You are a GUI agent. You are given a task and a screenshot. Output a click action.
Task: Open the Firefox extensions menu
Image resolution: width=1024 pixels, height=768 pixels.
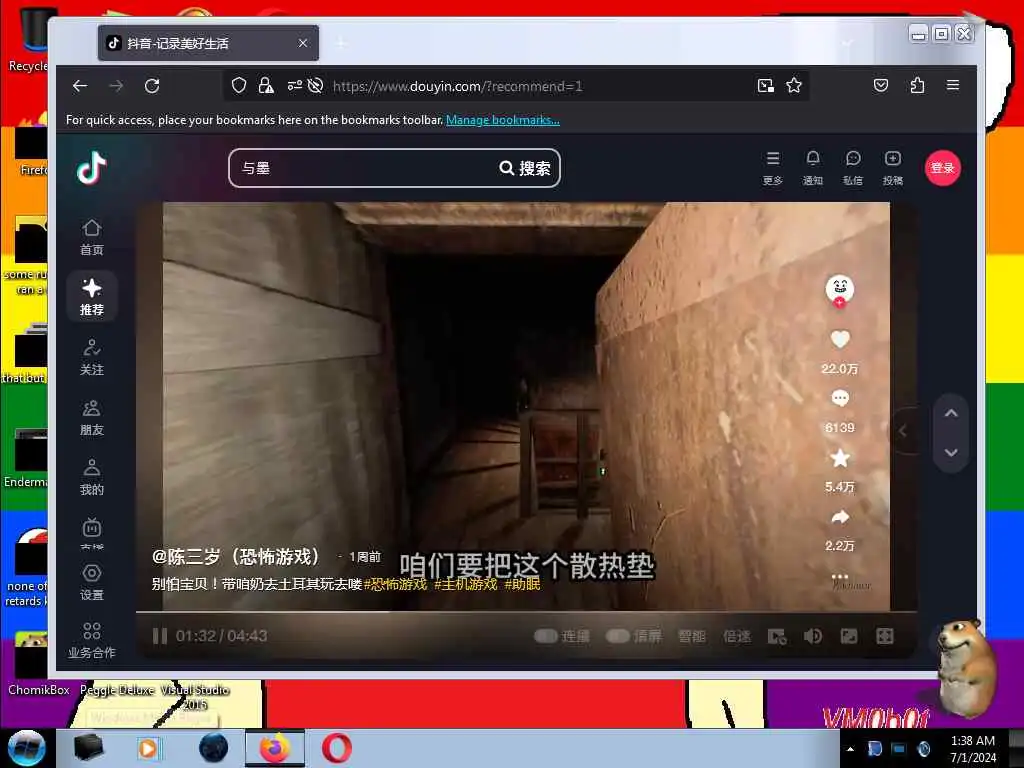pyautogui.click(x=917, y=86)
